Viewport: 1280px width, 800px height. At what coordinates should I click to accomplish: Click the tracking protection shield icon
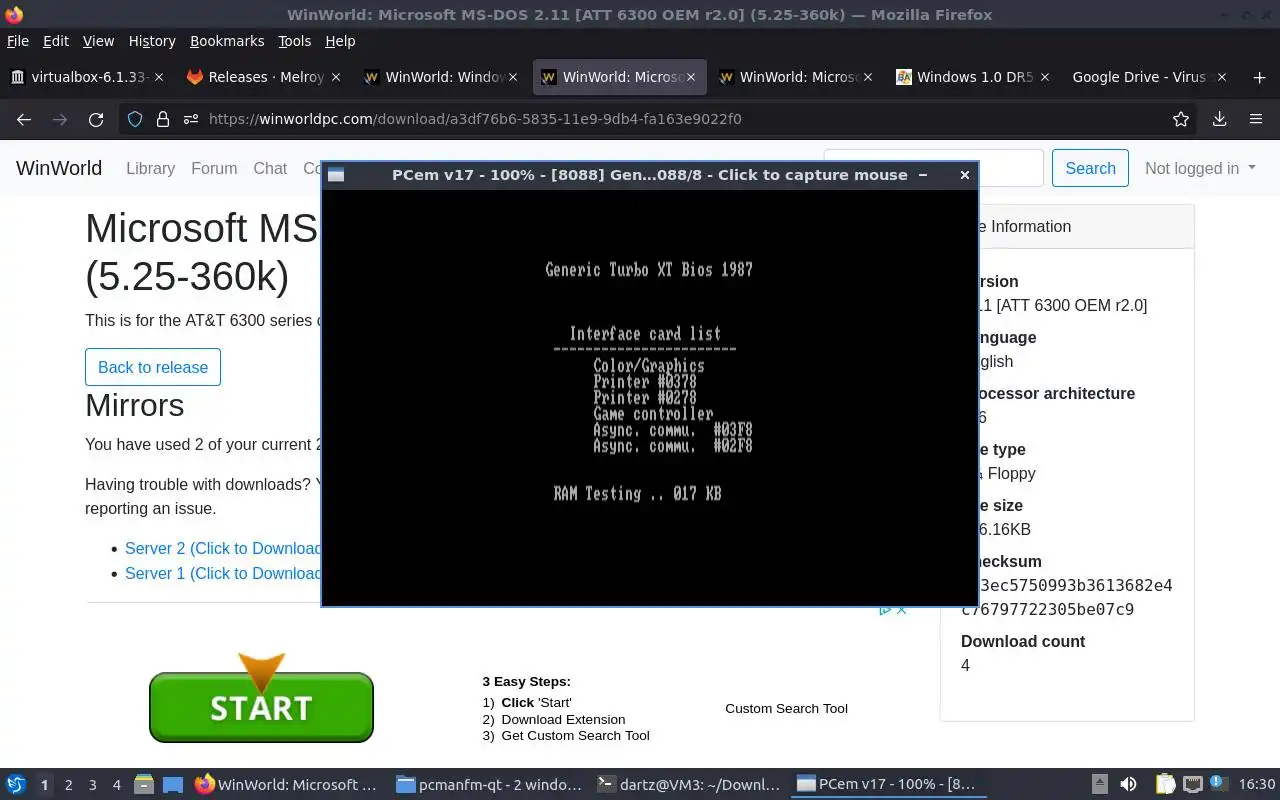pyautogui.click(x=135, y=119)
